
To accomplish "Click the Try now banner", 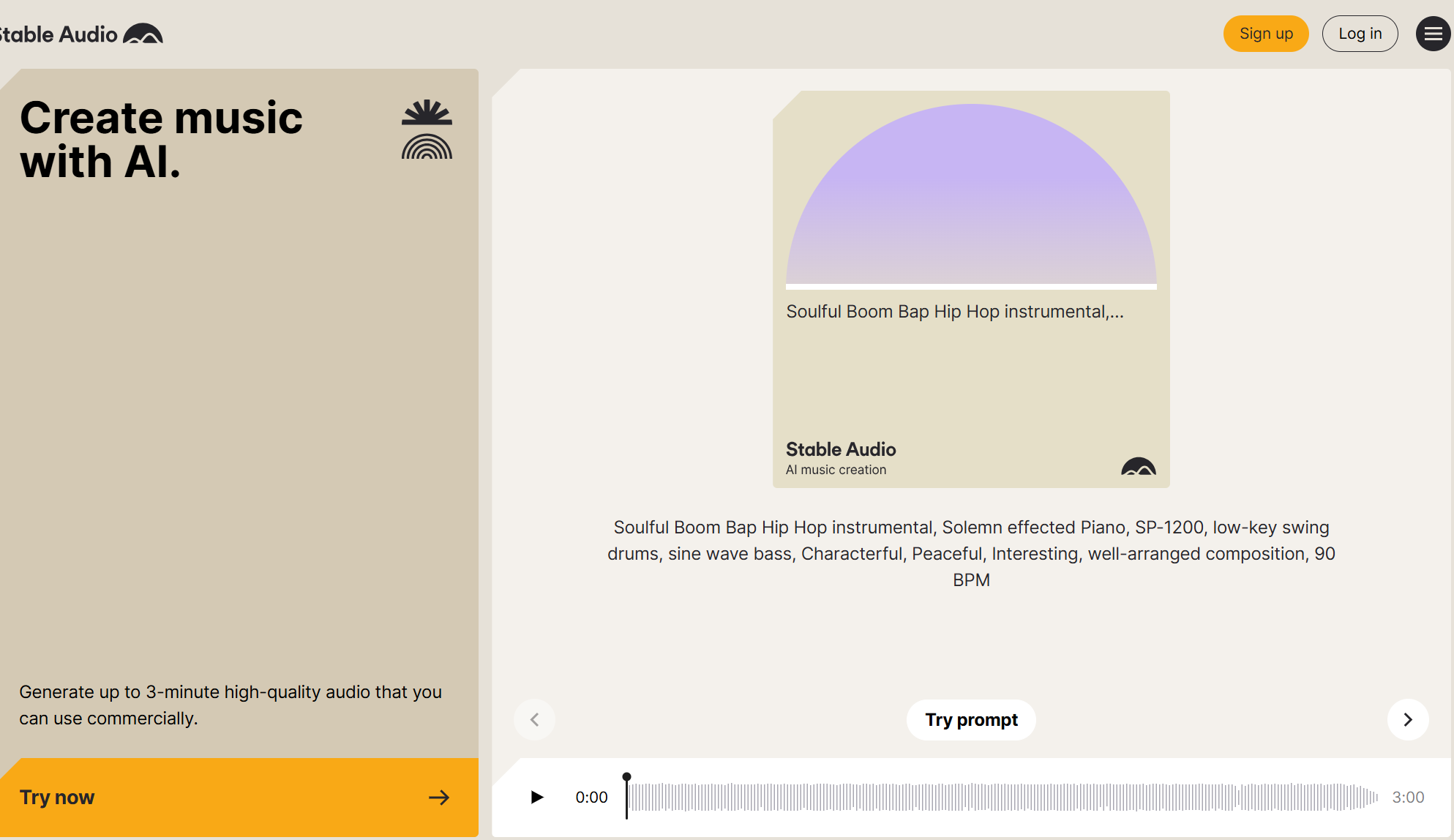I will point(239,798).
